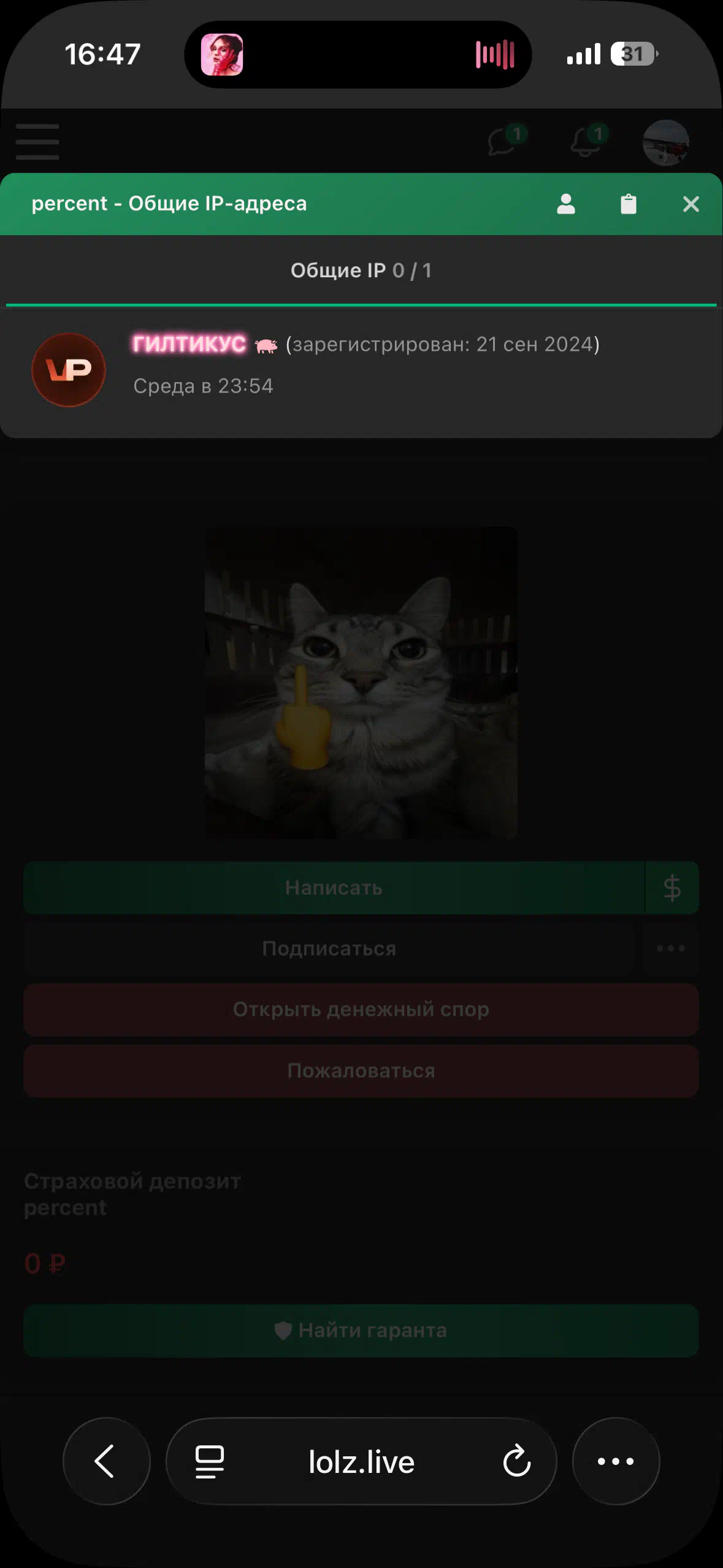This screenshot has width=723, height=1568.
Task: Open ГИЛТИКУС user profile link
Action: point(189,344)
